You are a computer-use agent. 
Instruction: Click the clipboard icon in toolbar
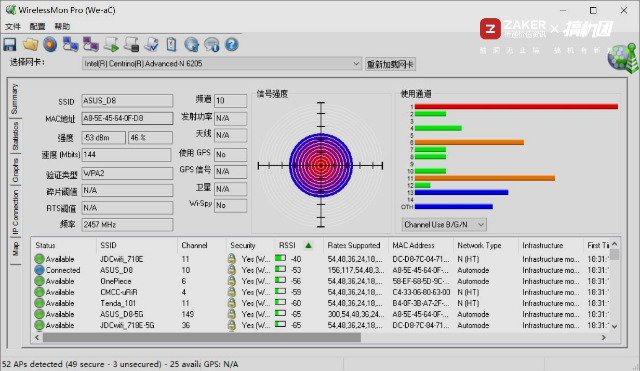[171, 44]
